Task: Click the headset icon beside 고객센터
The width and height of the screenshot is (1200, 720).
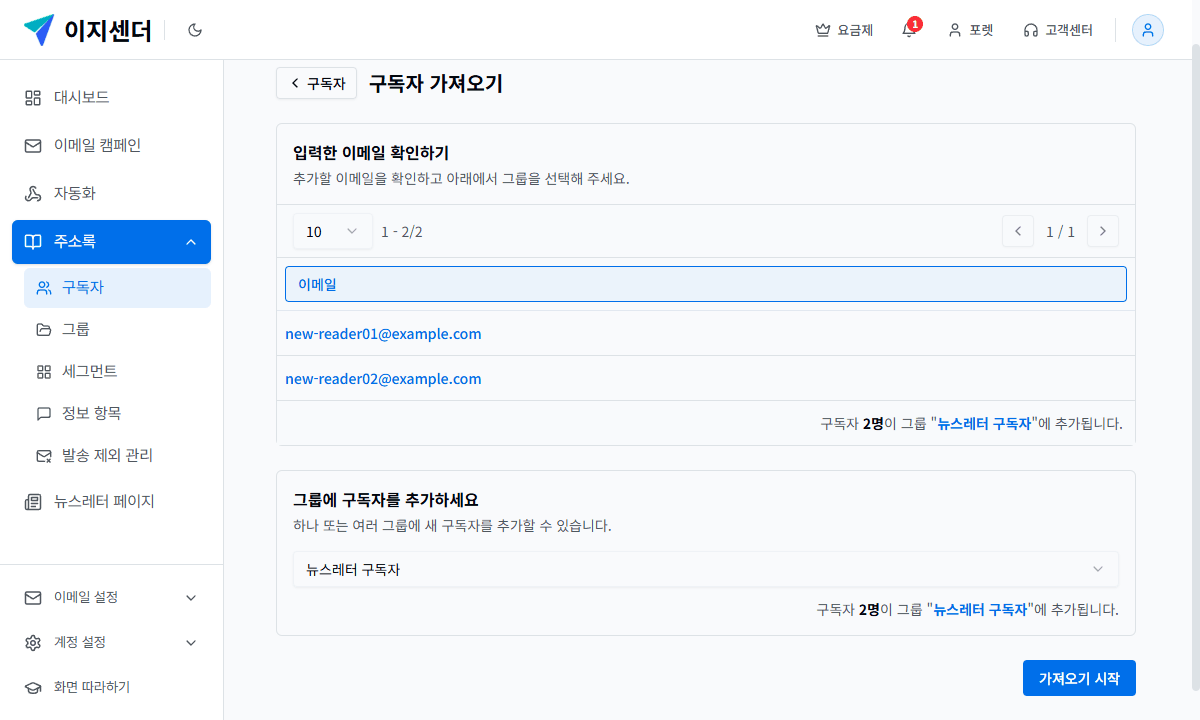Action: [1031, 30]
